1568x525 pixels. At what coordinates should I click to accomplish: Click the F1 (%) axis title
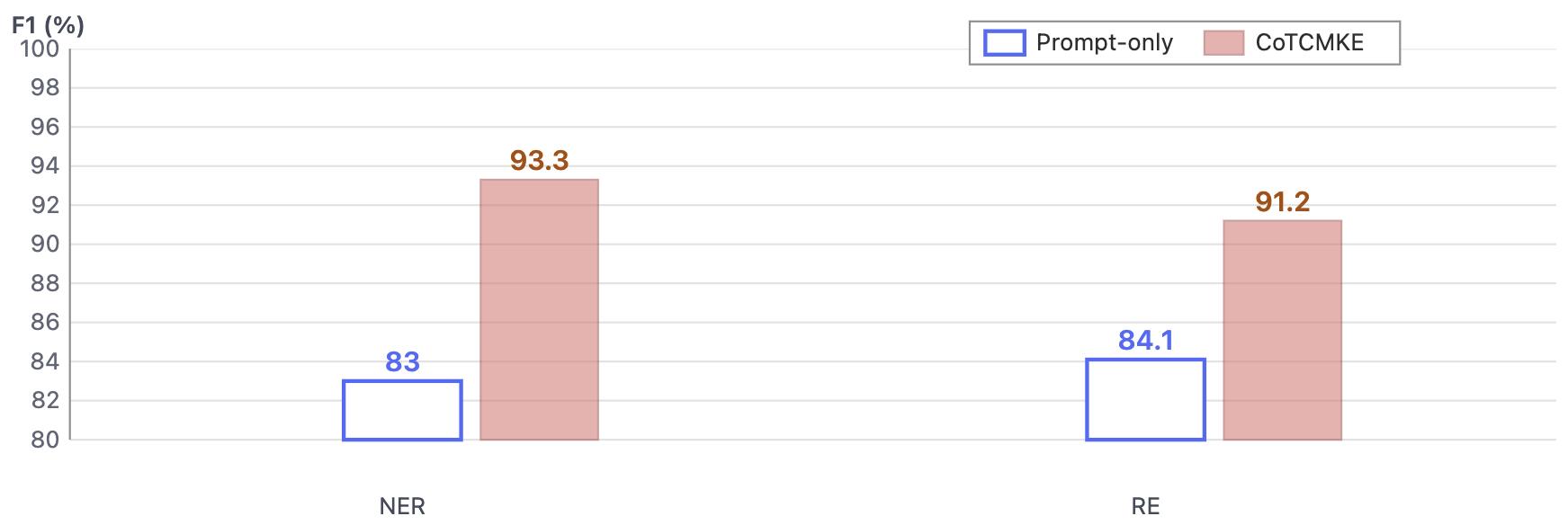click(x=48, y=25)
